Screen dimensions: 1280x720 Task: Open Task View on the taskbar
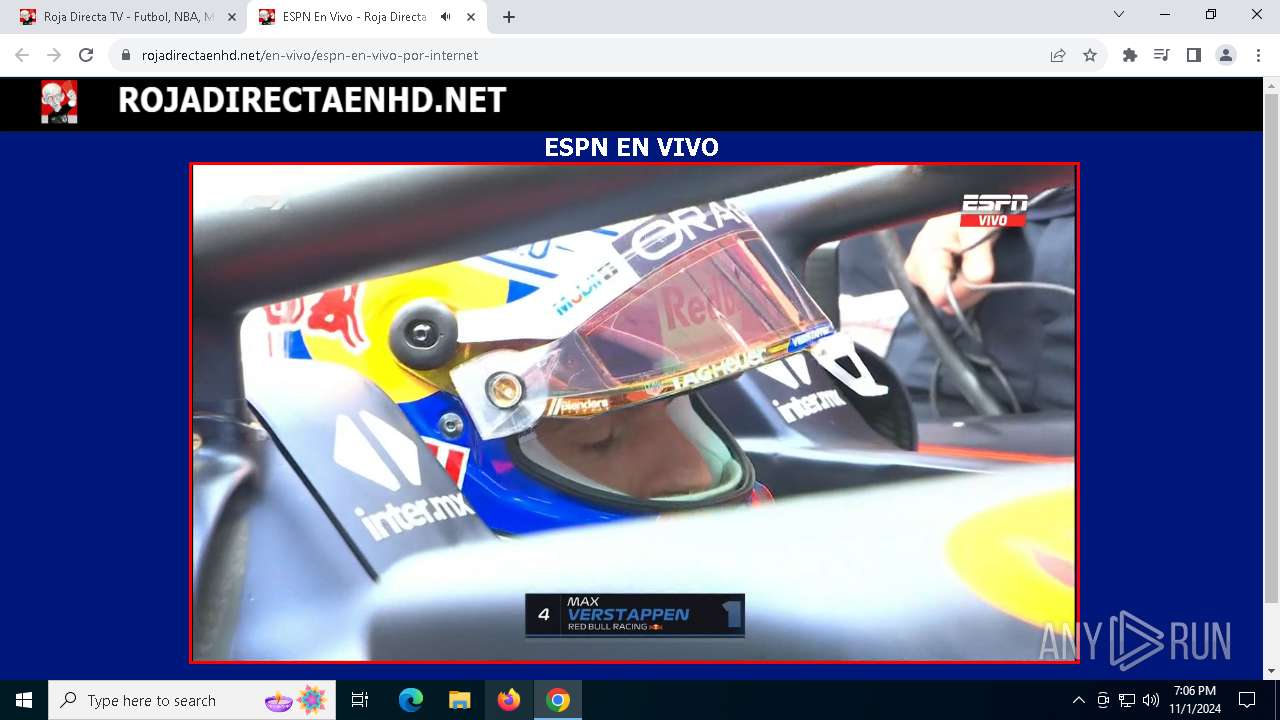click(360, 700)
